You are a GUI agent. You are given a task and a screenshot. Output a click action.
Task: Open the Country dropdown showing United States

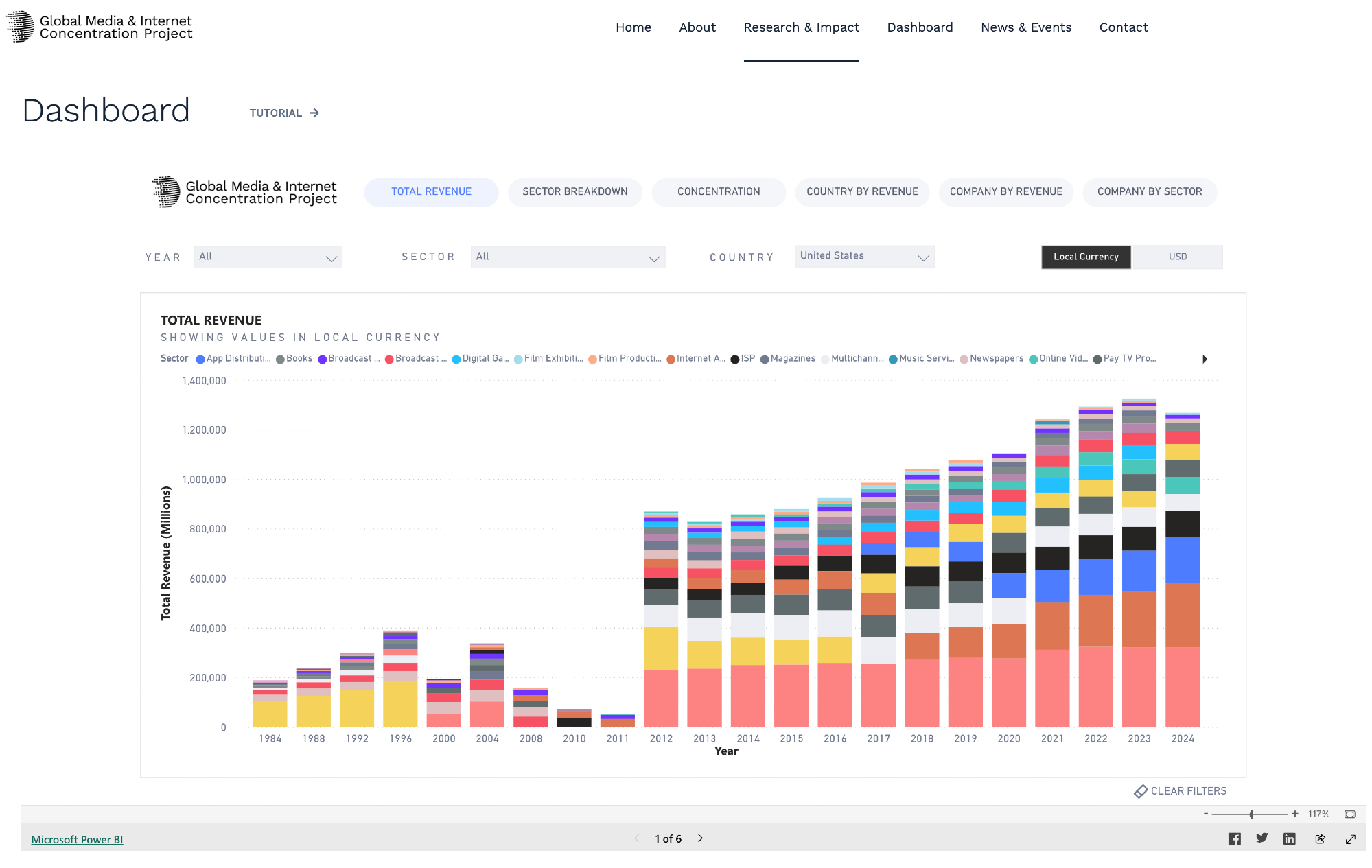(x=864, y=257)
